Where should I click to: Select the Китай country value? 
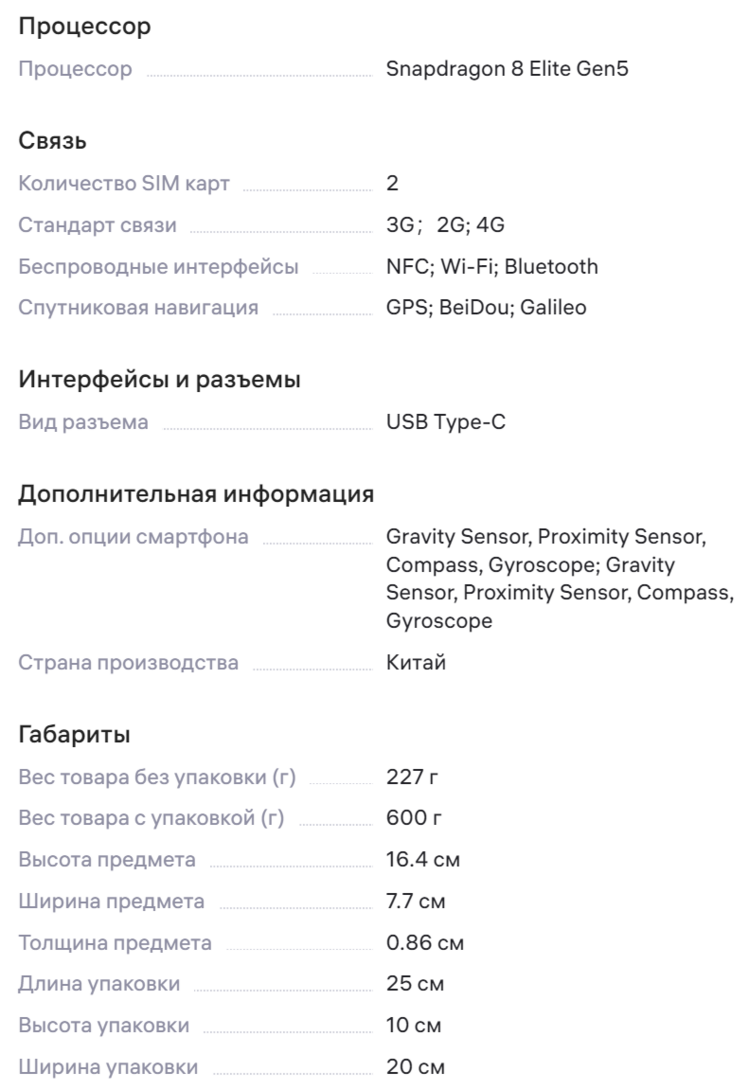point(415,663)
